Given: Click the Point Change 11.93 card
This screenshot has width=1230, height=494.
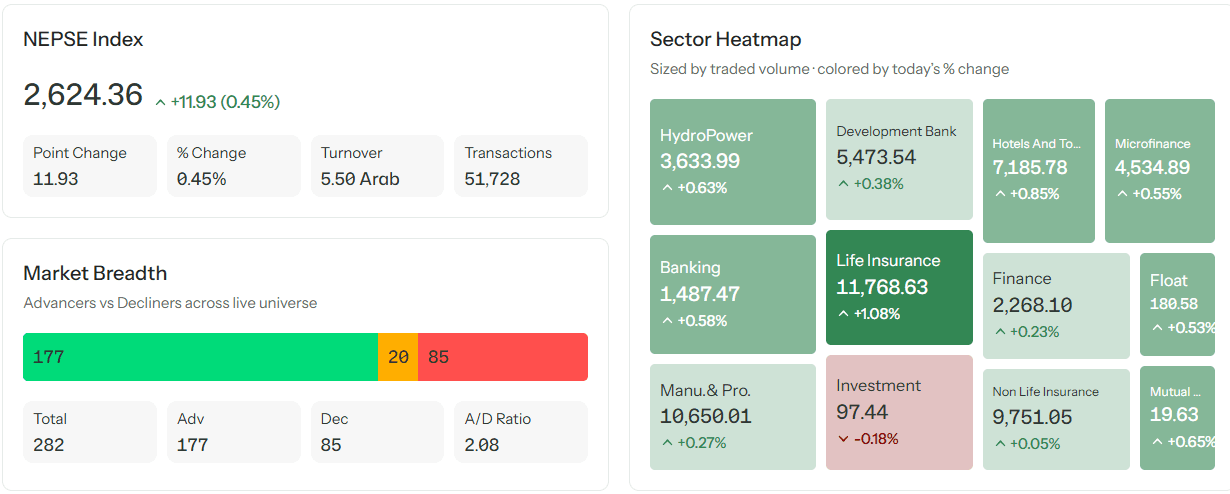Looking at the screenshot, I should tap(90, 166).
